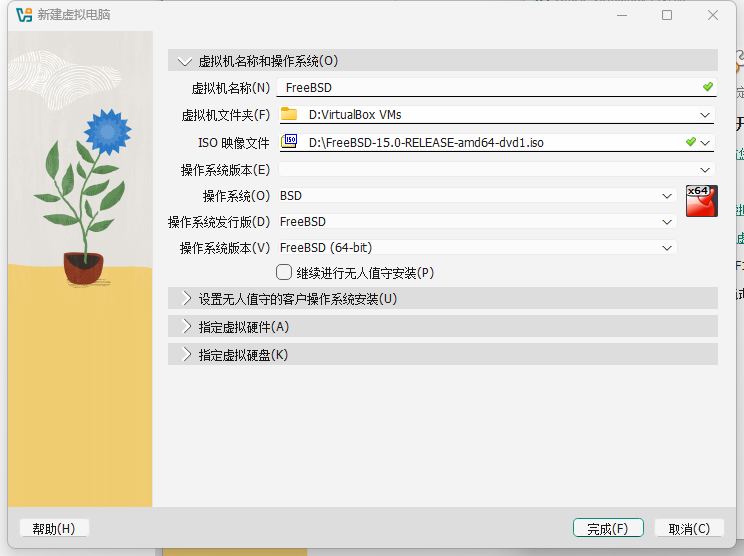Open the ISO 映像文件 dropdown arrow
Viewport: 744px width, 556px height.
click(x=705, y=142)
